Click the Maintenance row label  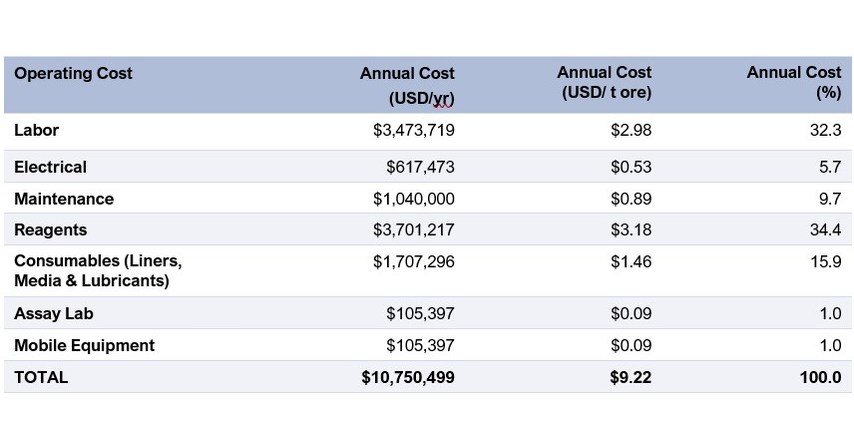(64, 199)
